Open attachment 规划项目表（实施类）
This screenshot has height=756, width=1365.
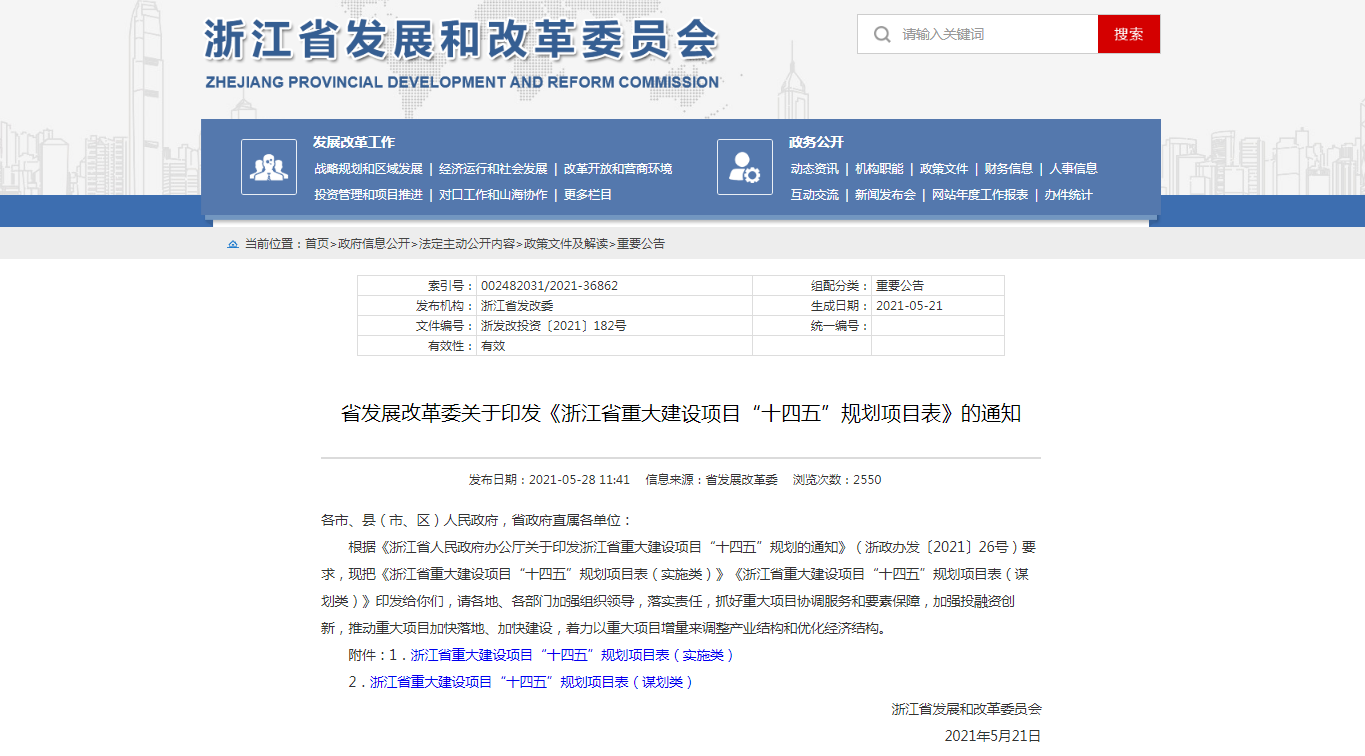tap(573, 655)
